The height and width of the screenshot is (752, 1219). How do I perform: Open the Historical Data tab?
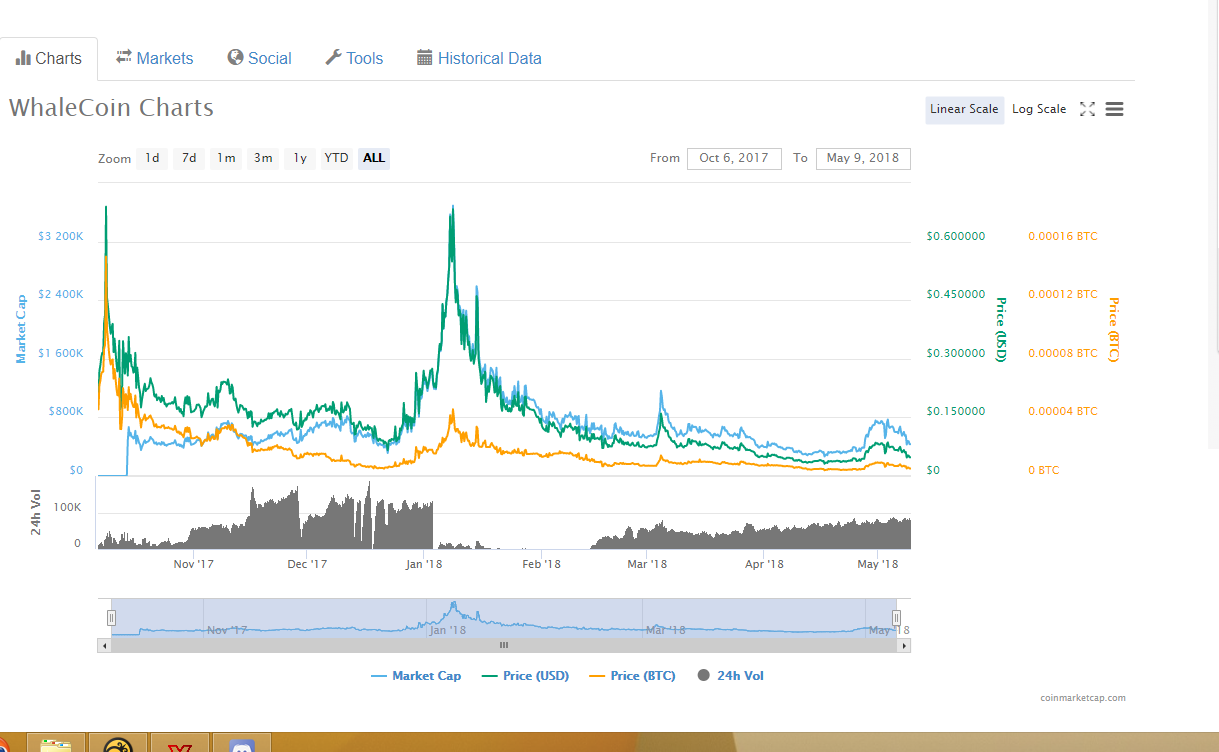click(x=479, y=58)
